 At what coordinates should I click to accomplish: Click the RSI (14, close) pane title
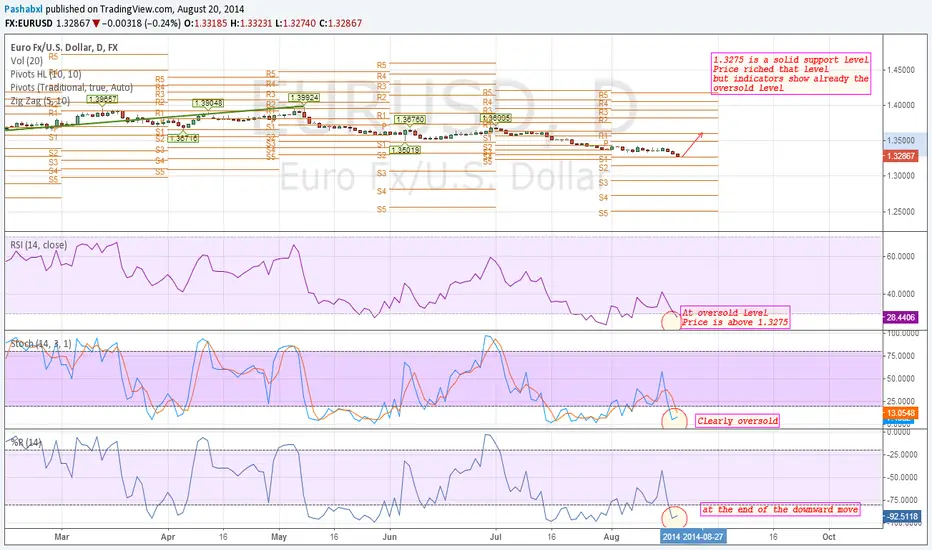pyautogui.click(x=39, y=245)
